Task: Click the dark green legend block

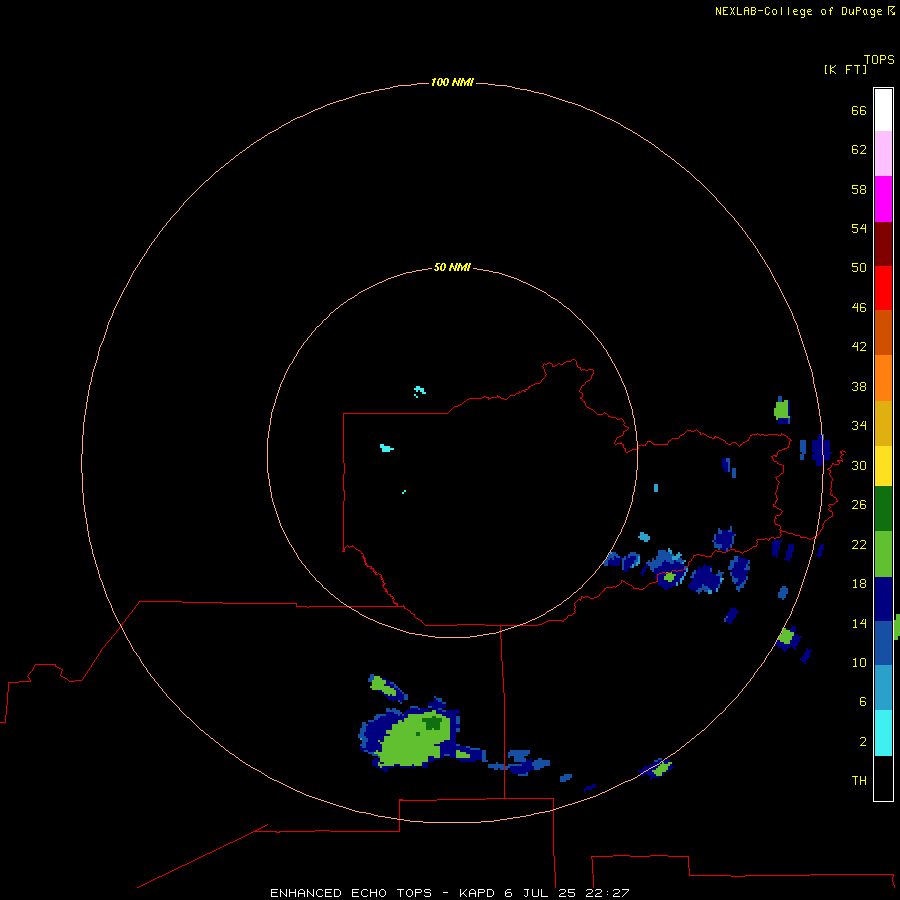Action: pos(883,509)
